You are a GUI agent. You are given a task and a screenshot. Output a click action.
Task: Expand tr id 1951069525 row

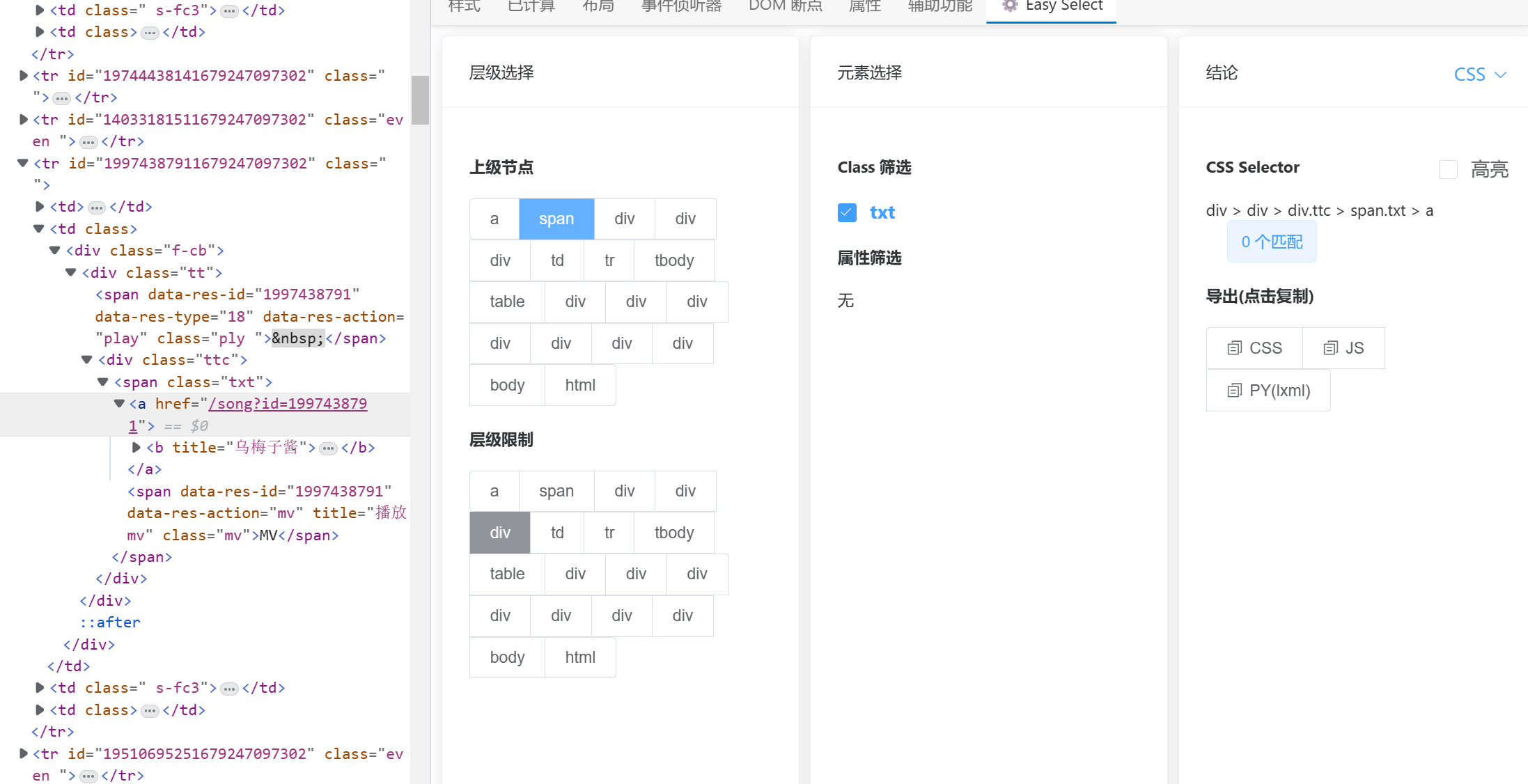[x=24, y=753]
